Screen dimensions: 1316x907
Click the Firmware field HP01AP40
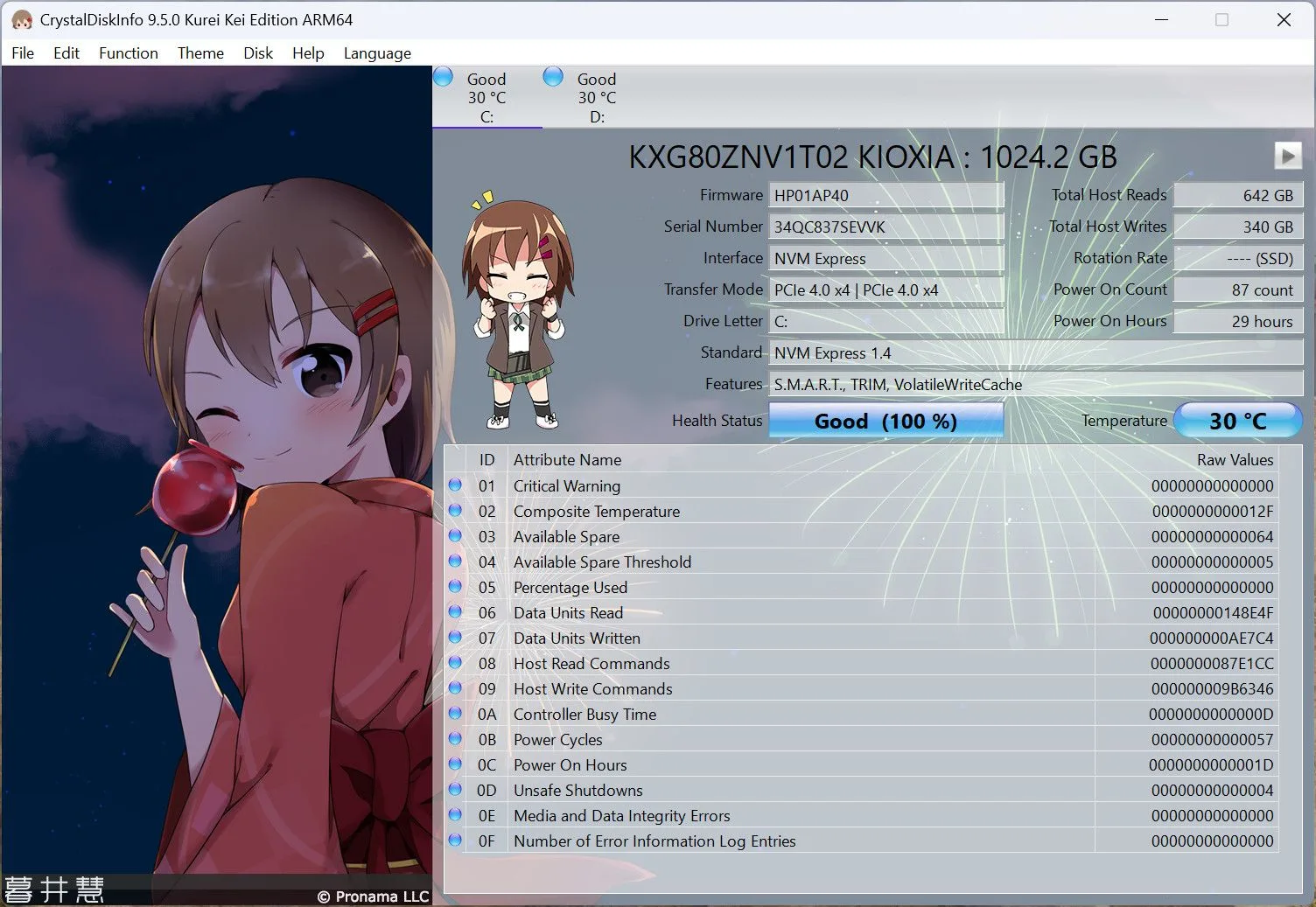click(x=885, y=195)
